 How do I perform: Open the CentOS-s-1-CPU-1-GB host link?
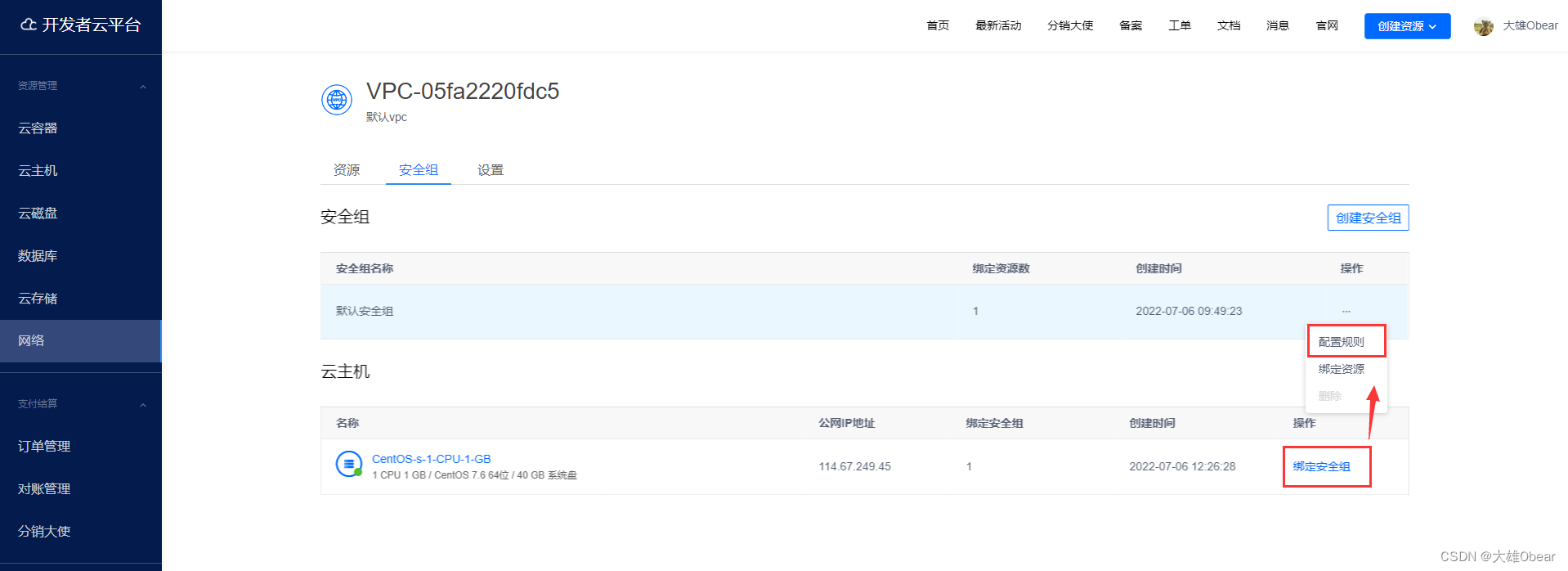pos(431,459)
